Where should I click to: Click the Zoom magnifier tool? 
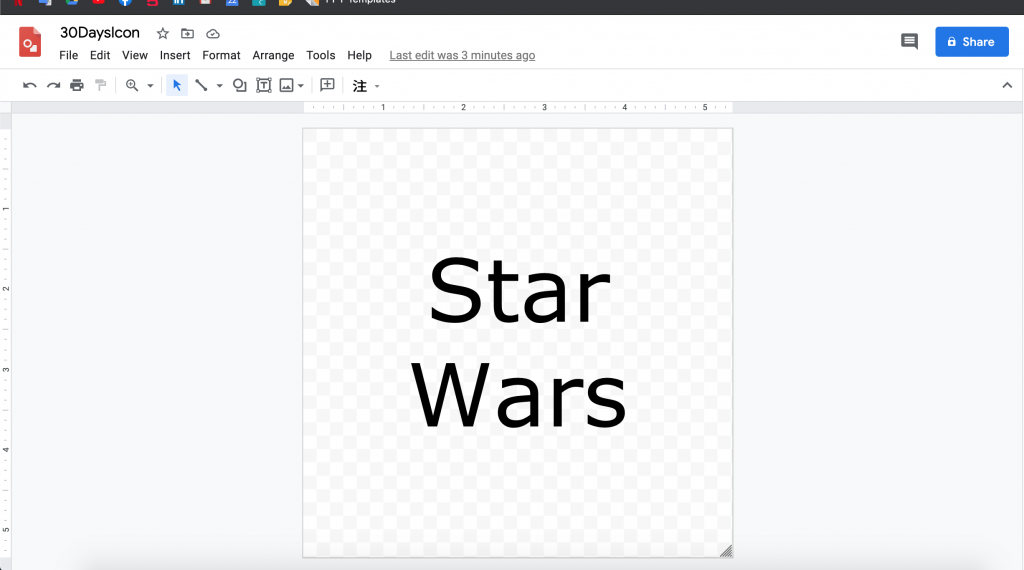(x=132, y=86)
